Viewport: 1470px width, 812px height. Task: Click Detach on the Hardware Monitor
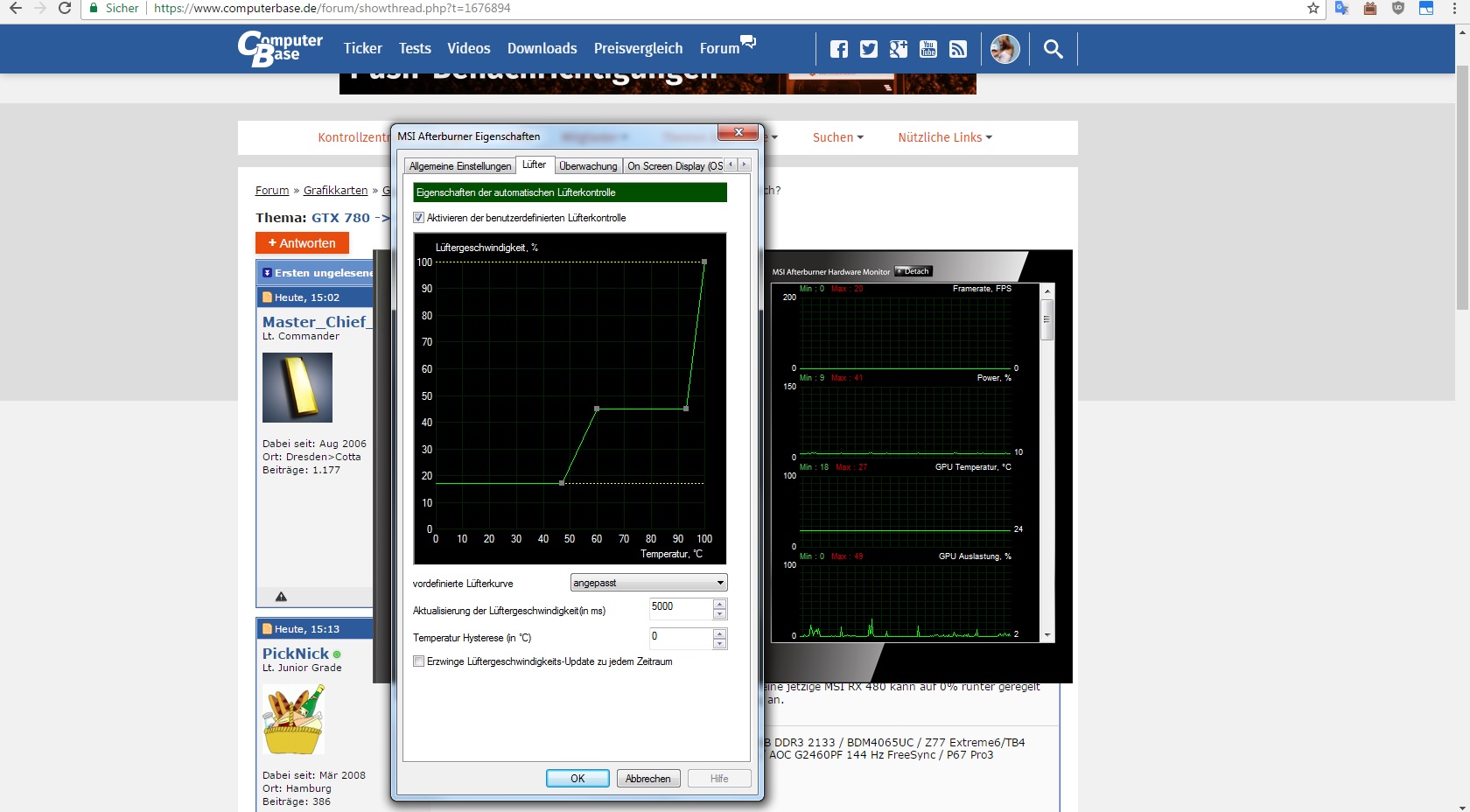point(913,271)
